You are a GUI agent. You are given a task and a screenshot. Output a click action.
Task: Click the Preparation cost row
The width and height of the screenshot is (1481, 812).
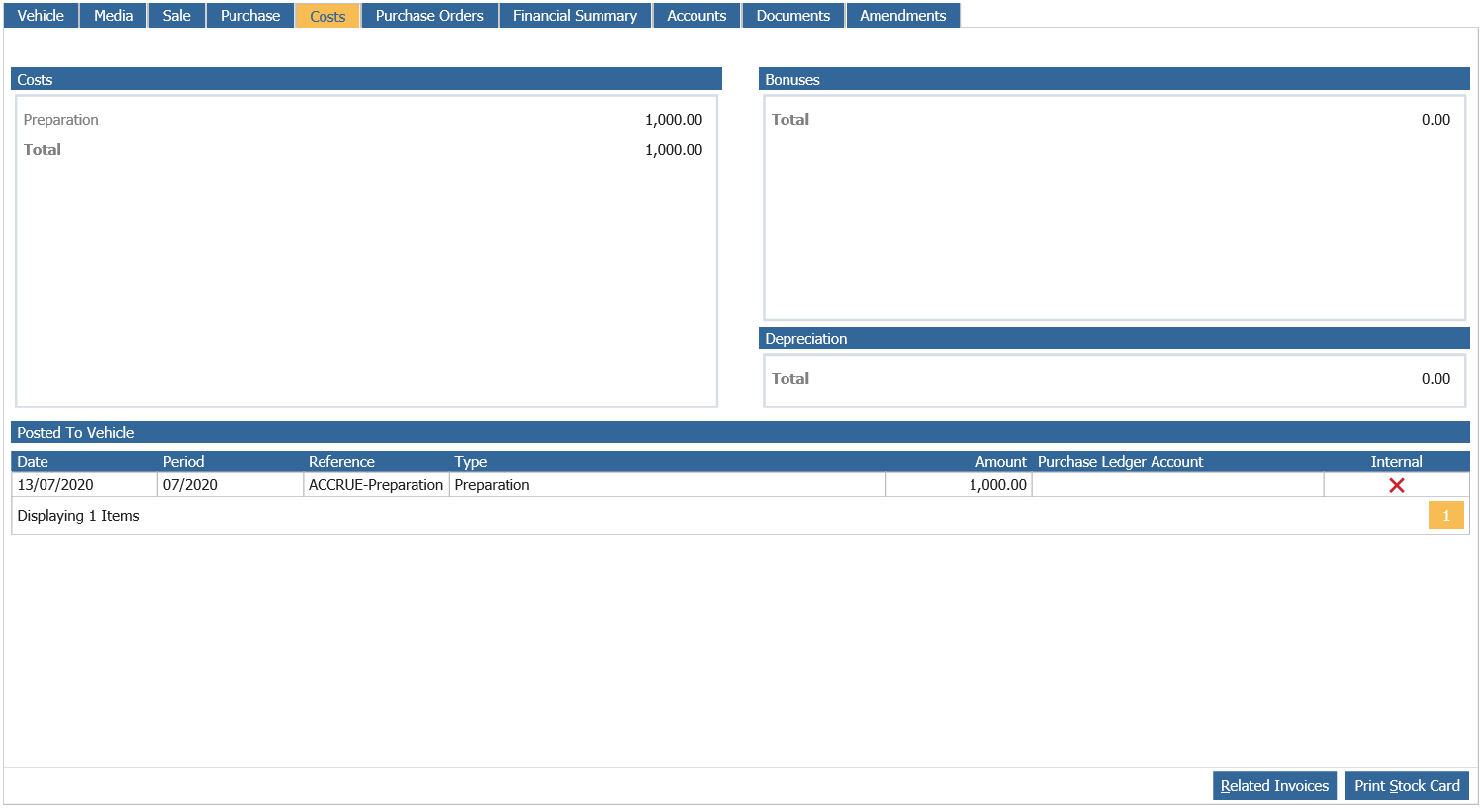(362, 120)
